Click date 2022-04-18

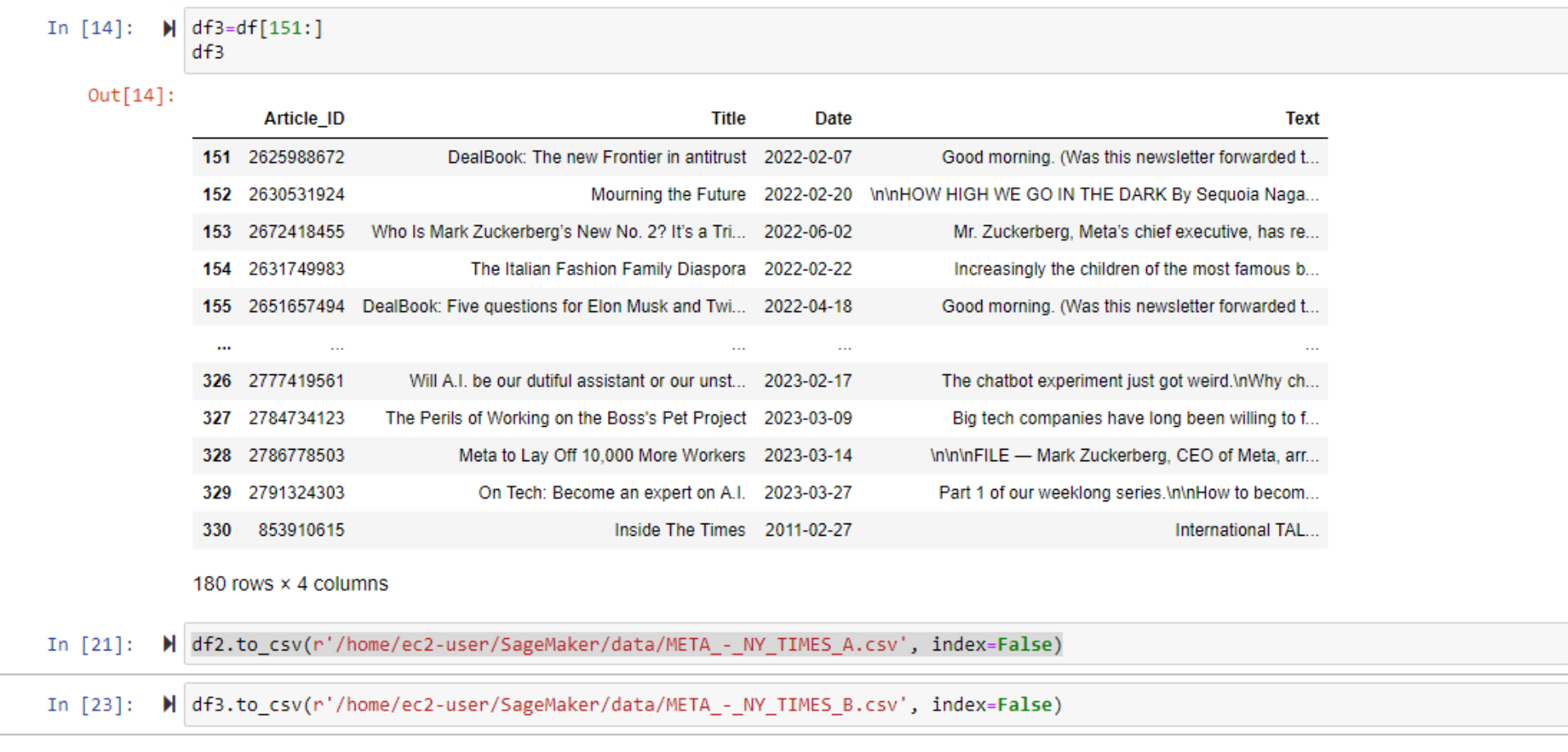point(808,306)
